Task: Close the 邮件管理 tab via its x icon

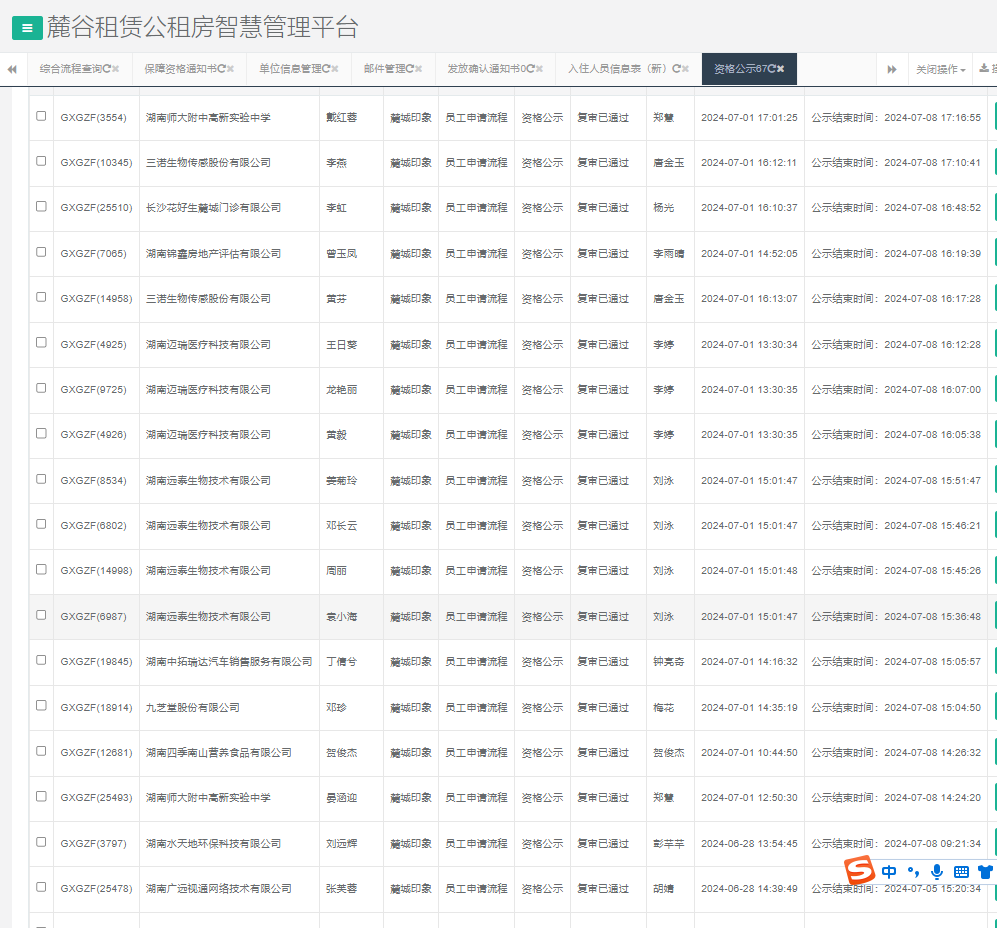Action: point(419,69)
